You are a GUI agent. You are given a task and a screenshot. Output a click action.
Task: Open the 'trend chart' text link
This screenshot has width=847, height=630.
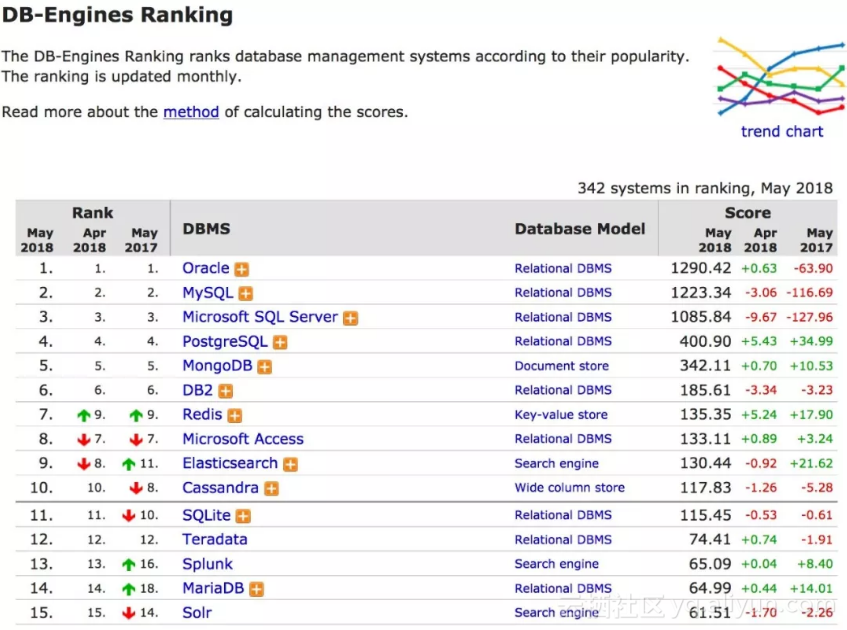point(782,131)
